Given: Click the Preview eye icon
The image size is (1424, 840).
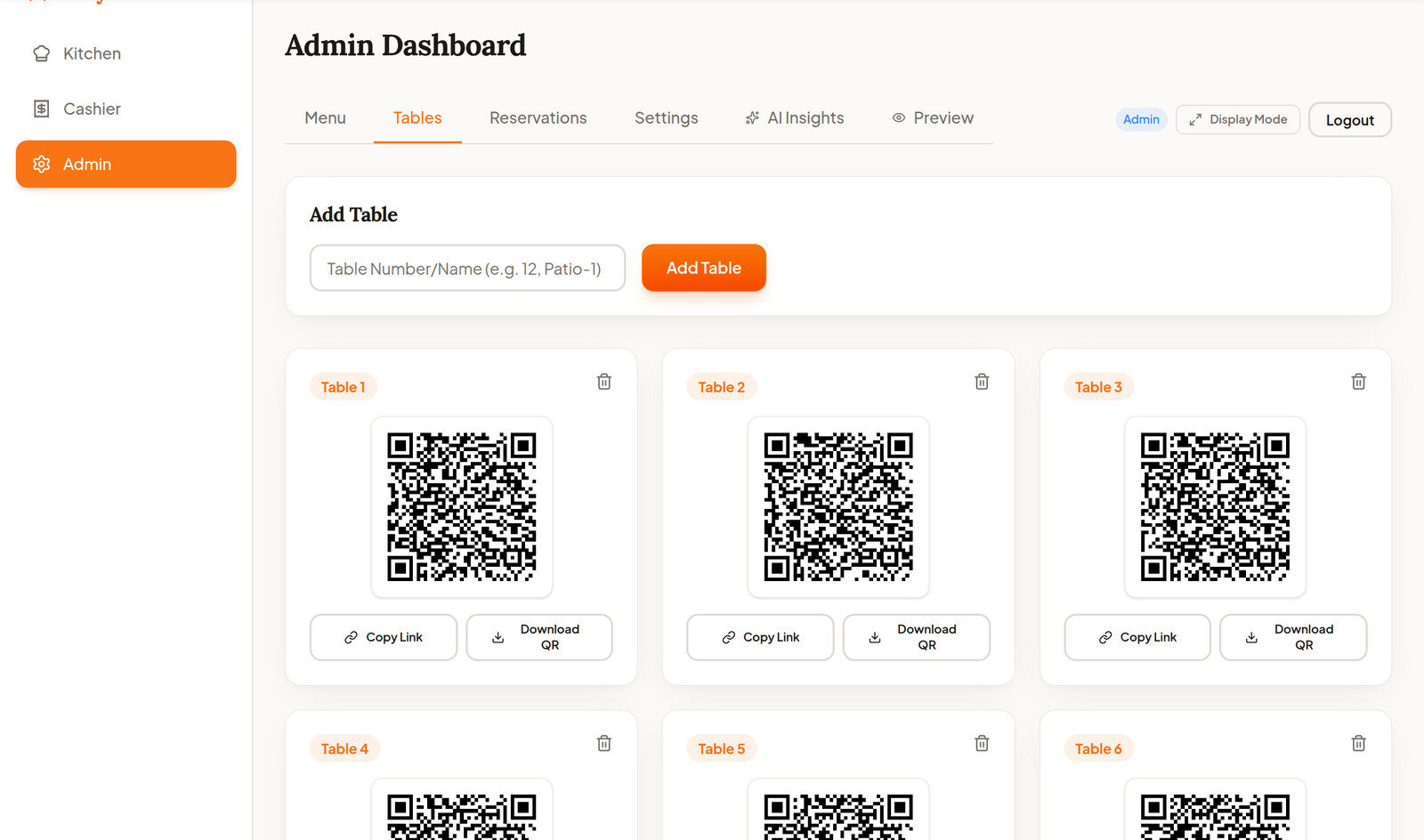Looking at the screenshot, I should [899, 117].
